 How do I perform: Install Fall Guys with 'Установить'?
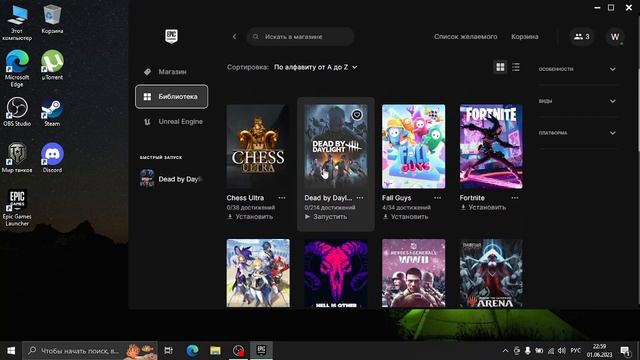pos(405,217)
